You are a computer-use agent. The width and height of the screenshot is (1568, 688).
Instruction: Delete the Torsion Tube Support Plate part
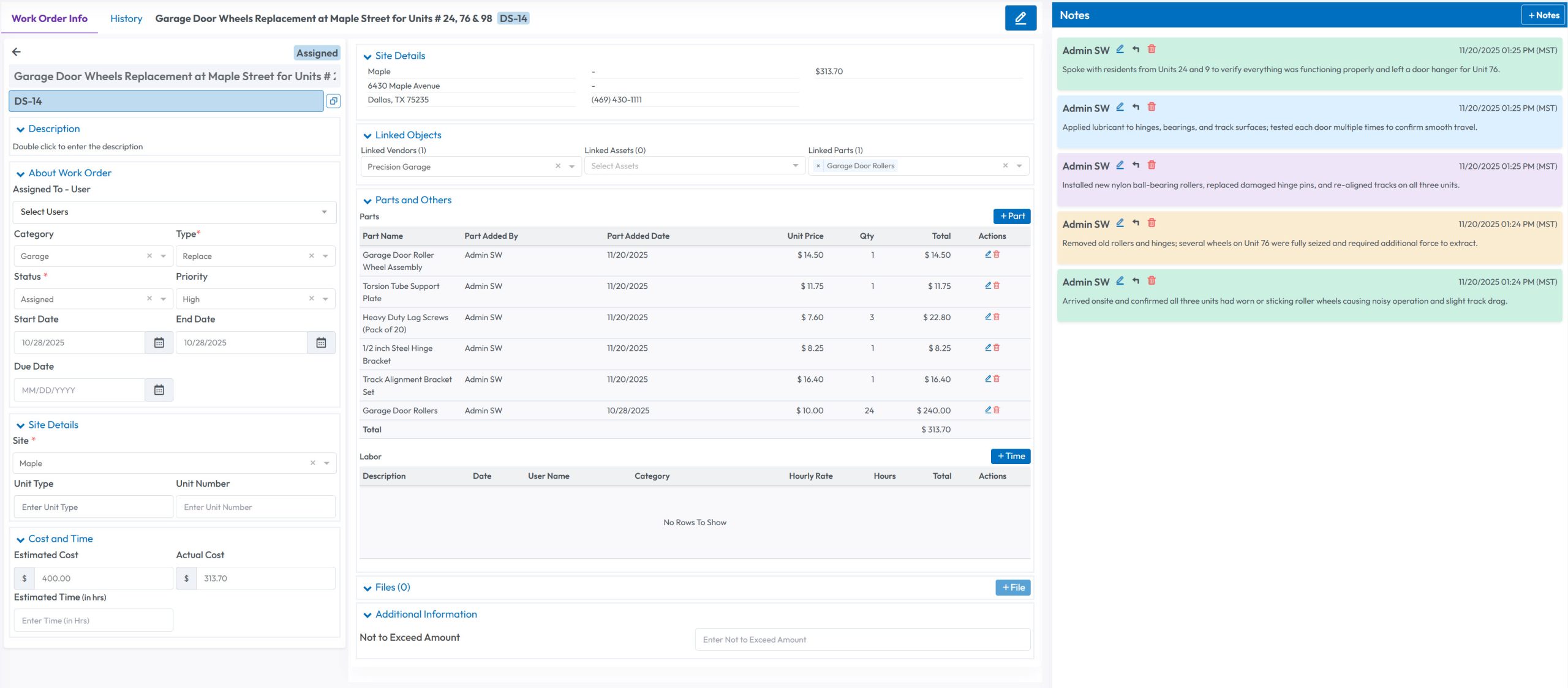996,285
